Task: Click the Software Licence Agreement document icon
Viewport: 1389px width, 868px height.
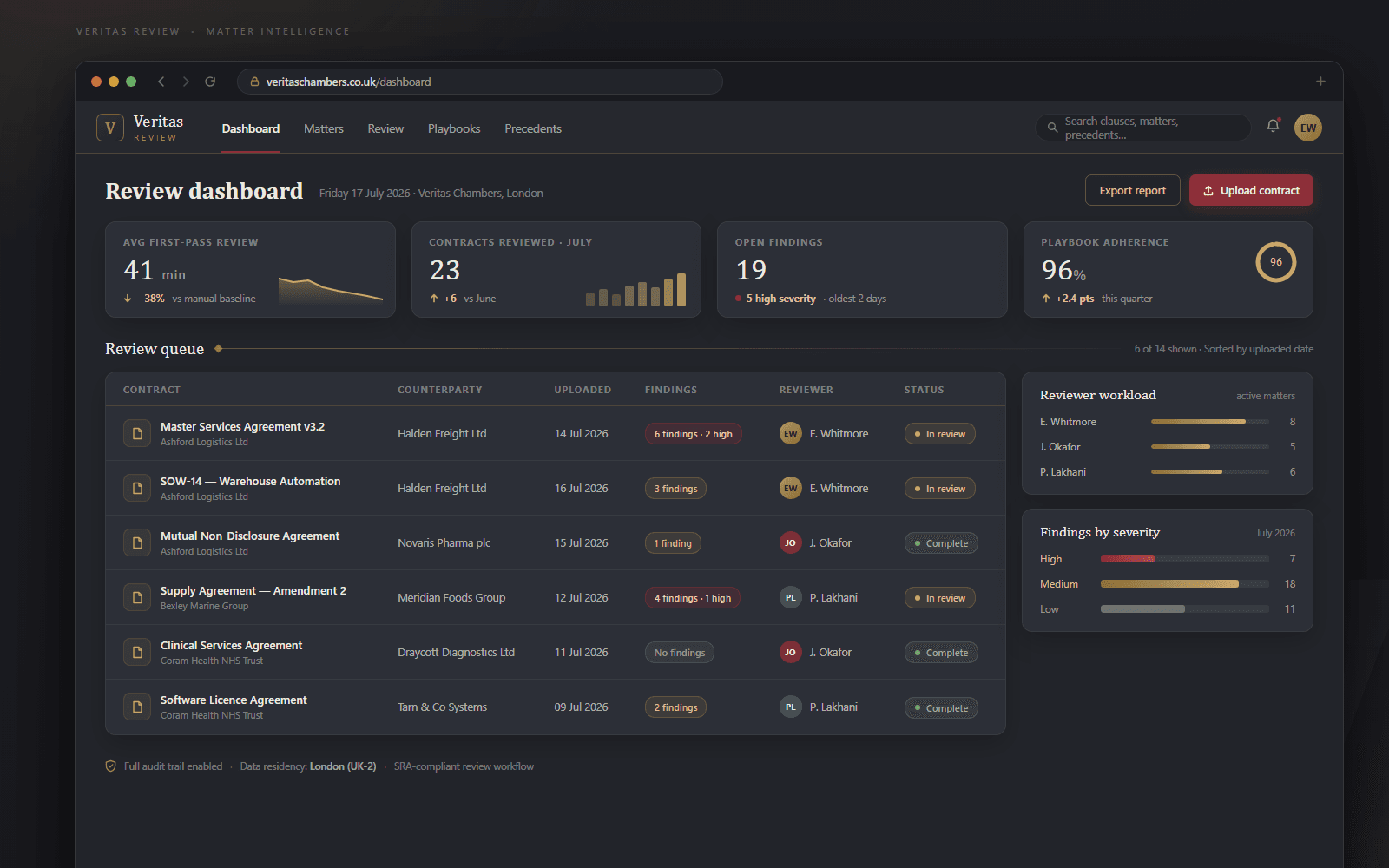Action: coord(137,707)
